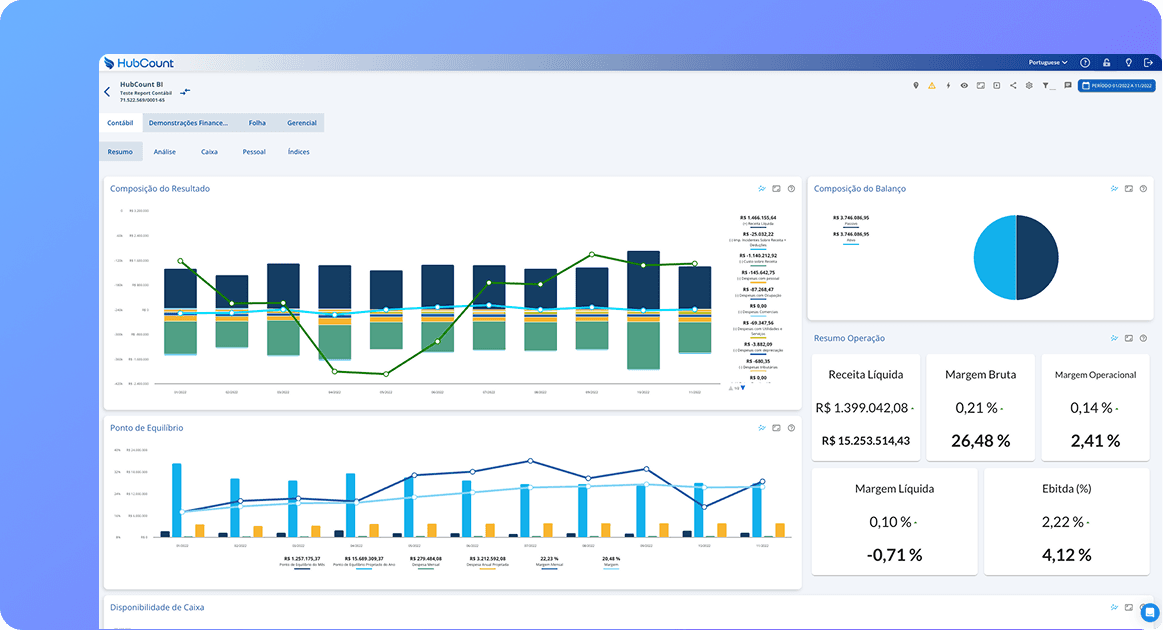Click the yellow warning triangle icon
Viewport: 1163px width, 630px height.
click(932, 86)
